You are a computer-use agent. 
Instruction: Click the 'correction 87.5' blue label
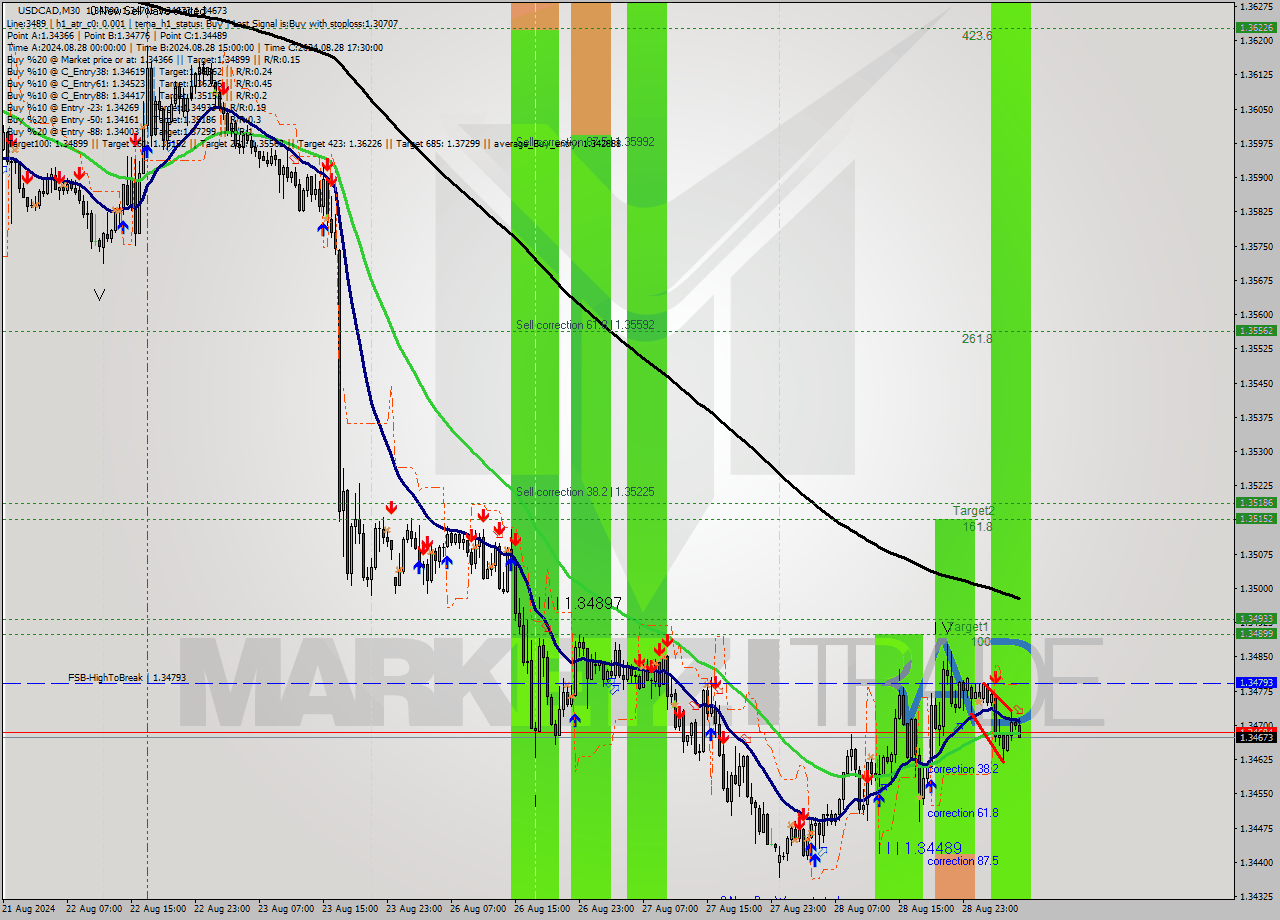click(962, 861)
